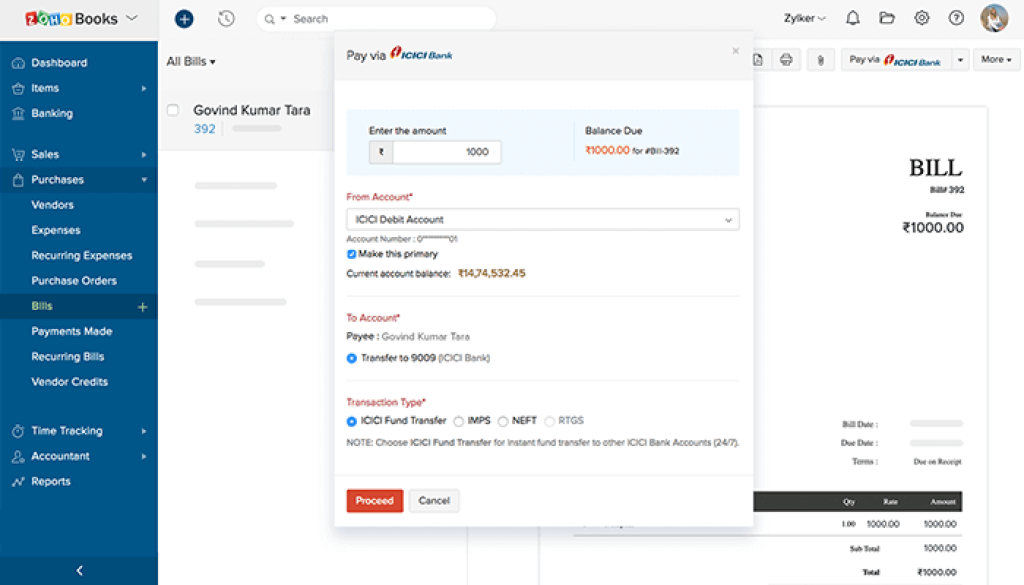Click the Proceed button
This screenshot has height=585, width=1024.
(x=375, y=501)
